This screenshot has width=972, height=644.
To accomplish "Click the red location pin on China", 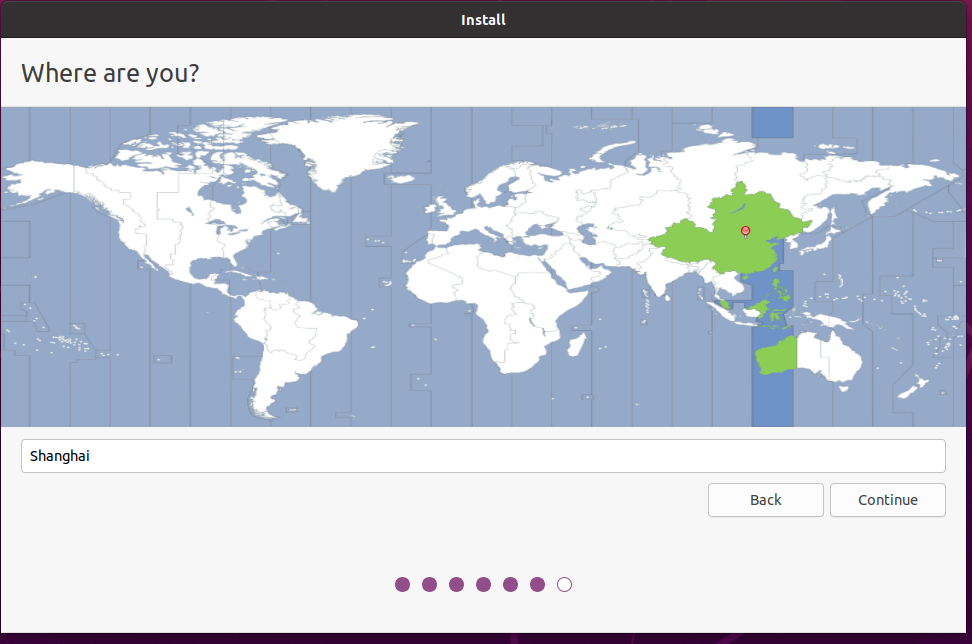I will coord(745,231).
